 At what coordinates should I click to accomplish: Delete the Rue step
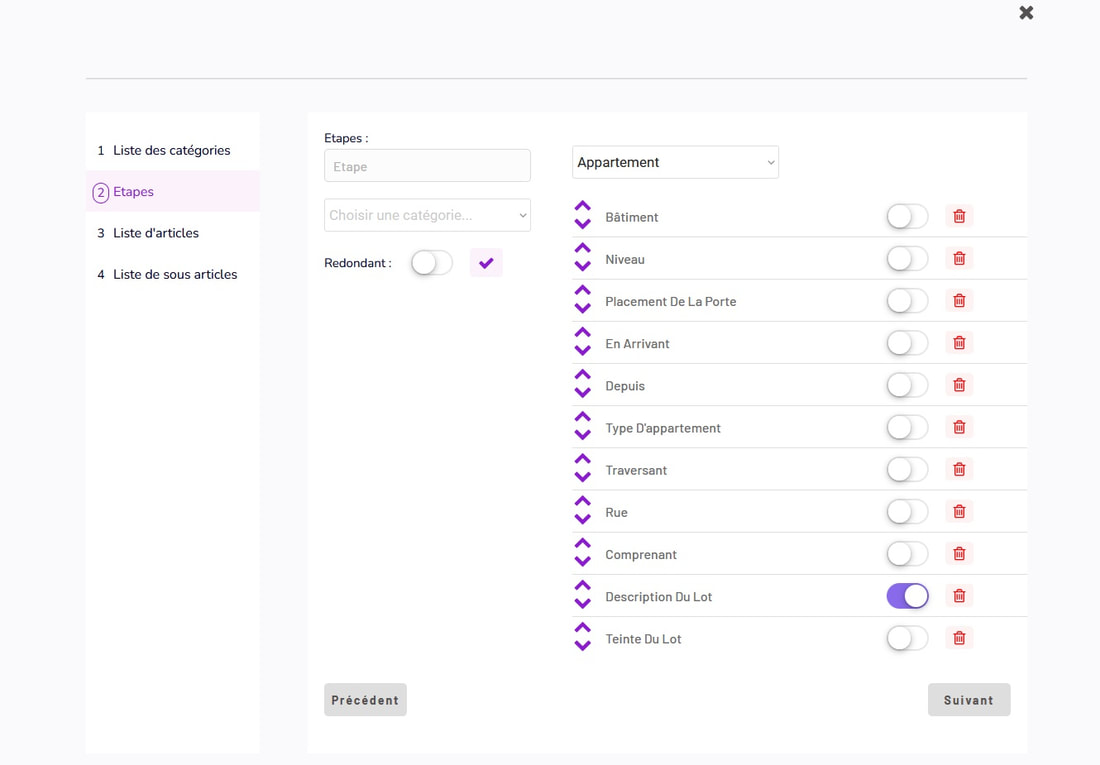(959, 511)
